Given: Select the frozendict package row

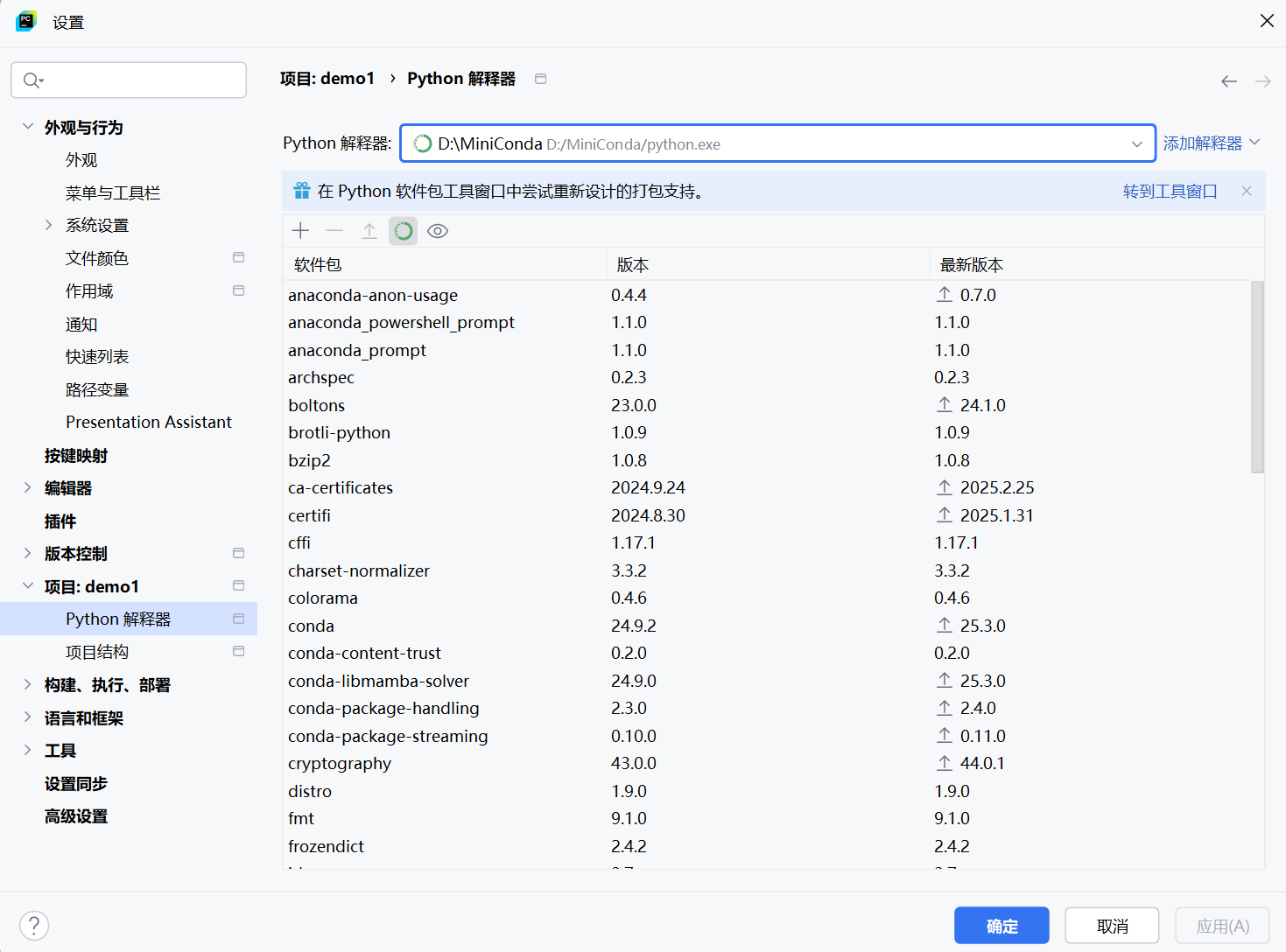Looking at the screenshot, I should 767,846.
